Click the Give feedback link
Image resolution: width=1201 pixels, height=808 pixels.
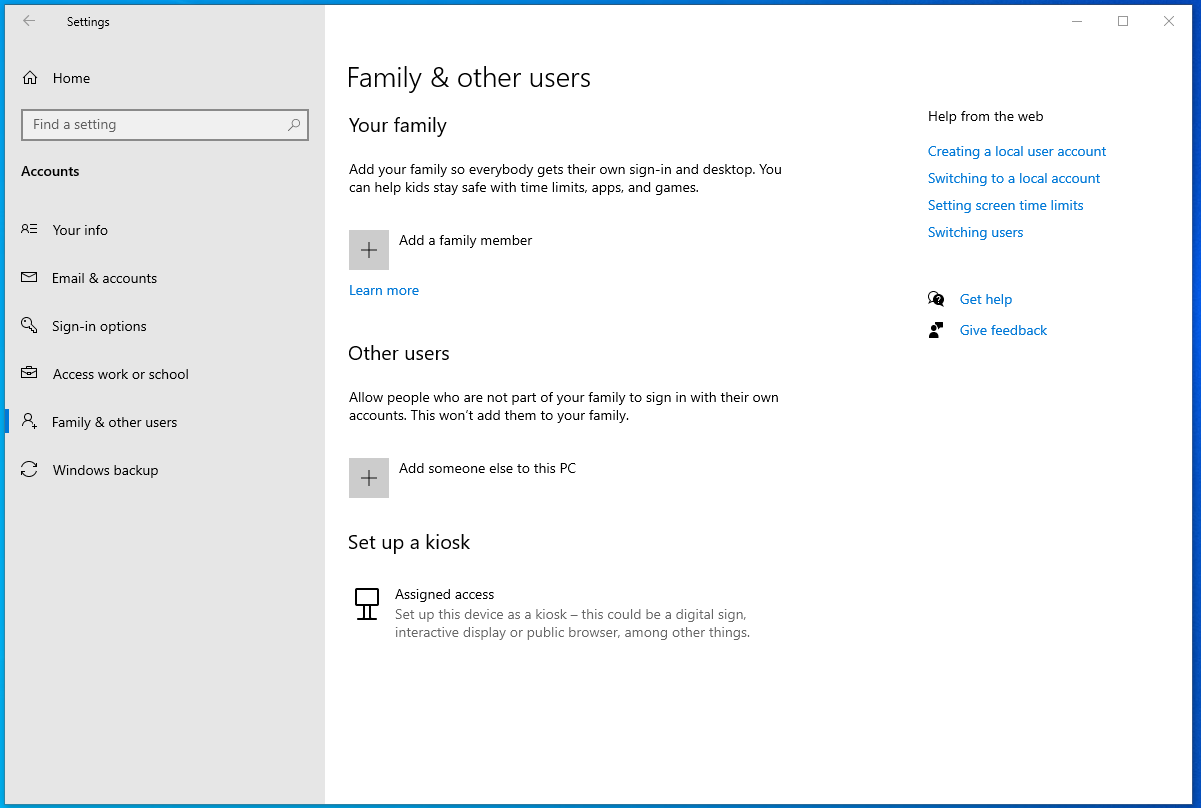(1003, 330)
